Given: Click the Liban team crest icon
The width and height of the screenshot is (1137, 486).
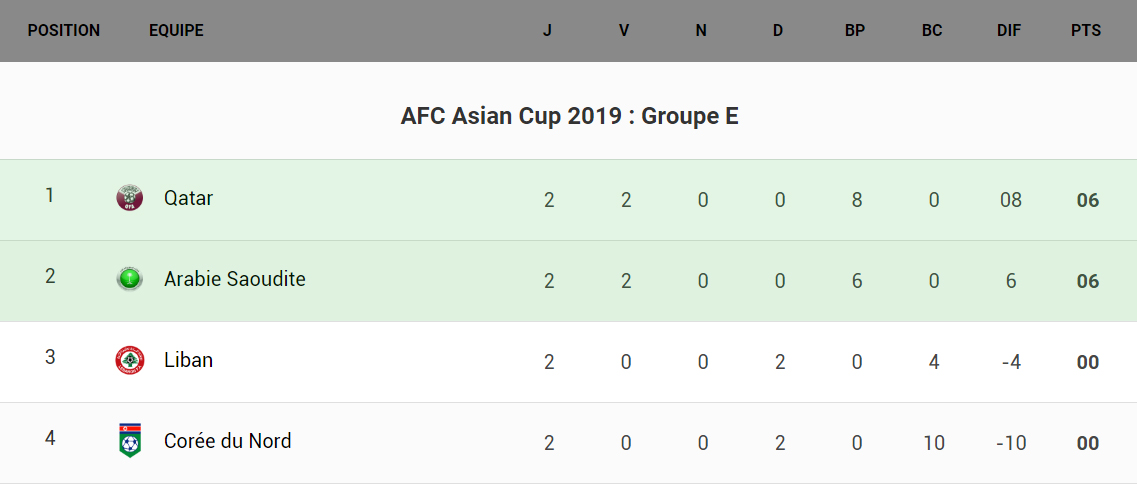Looking at the screenshot, I should tap(130, 360).
